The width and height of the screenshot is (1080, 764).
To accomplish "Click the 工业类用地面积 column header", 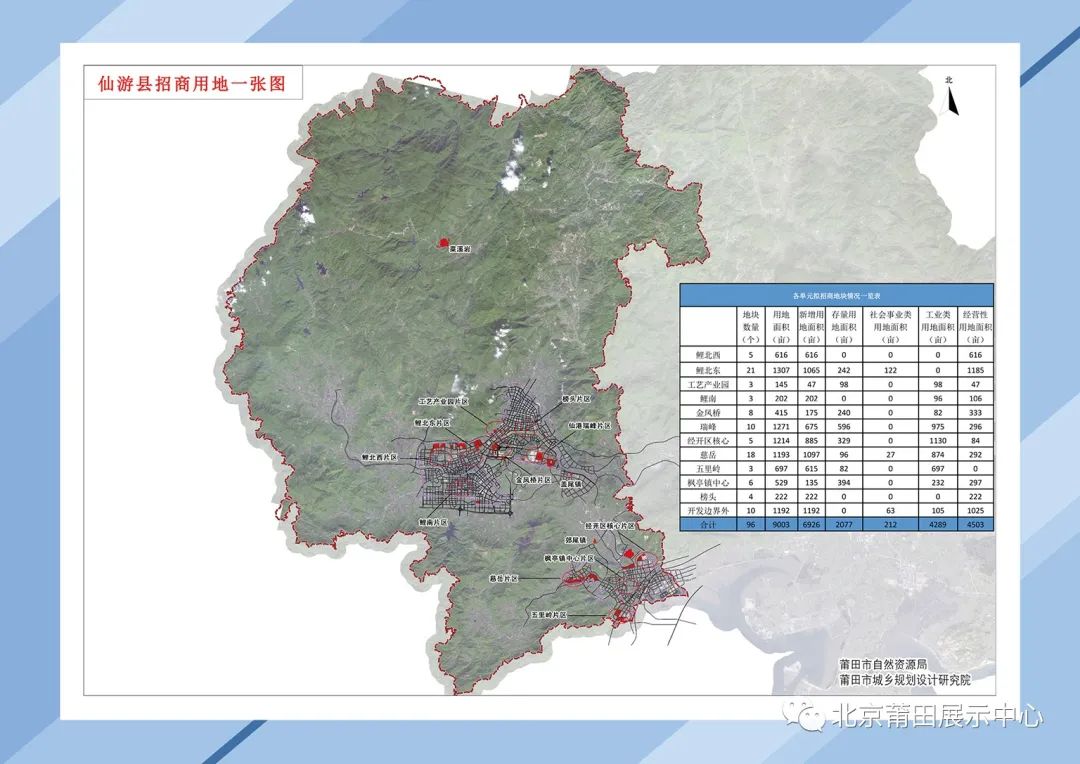I will tap(936, 326).
